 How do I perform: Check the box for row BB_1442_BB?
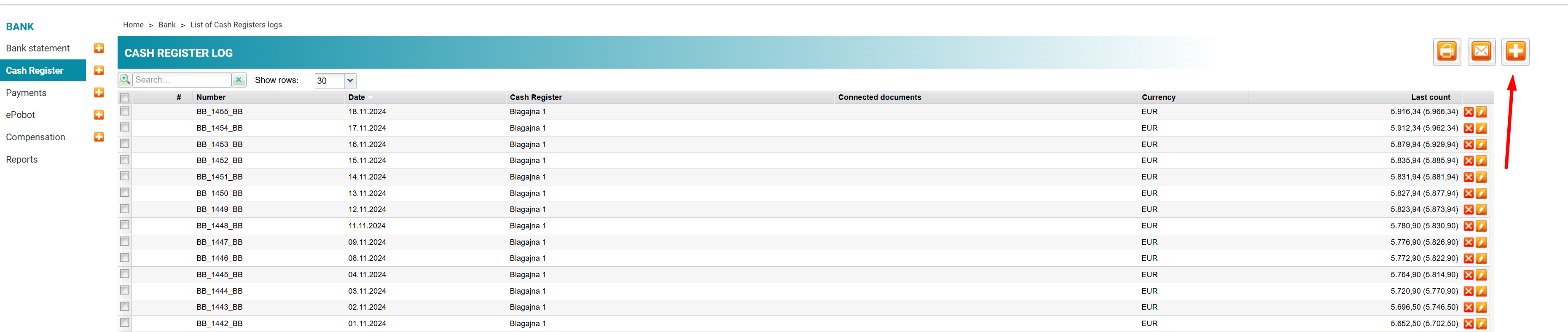click(125, 323)
